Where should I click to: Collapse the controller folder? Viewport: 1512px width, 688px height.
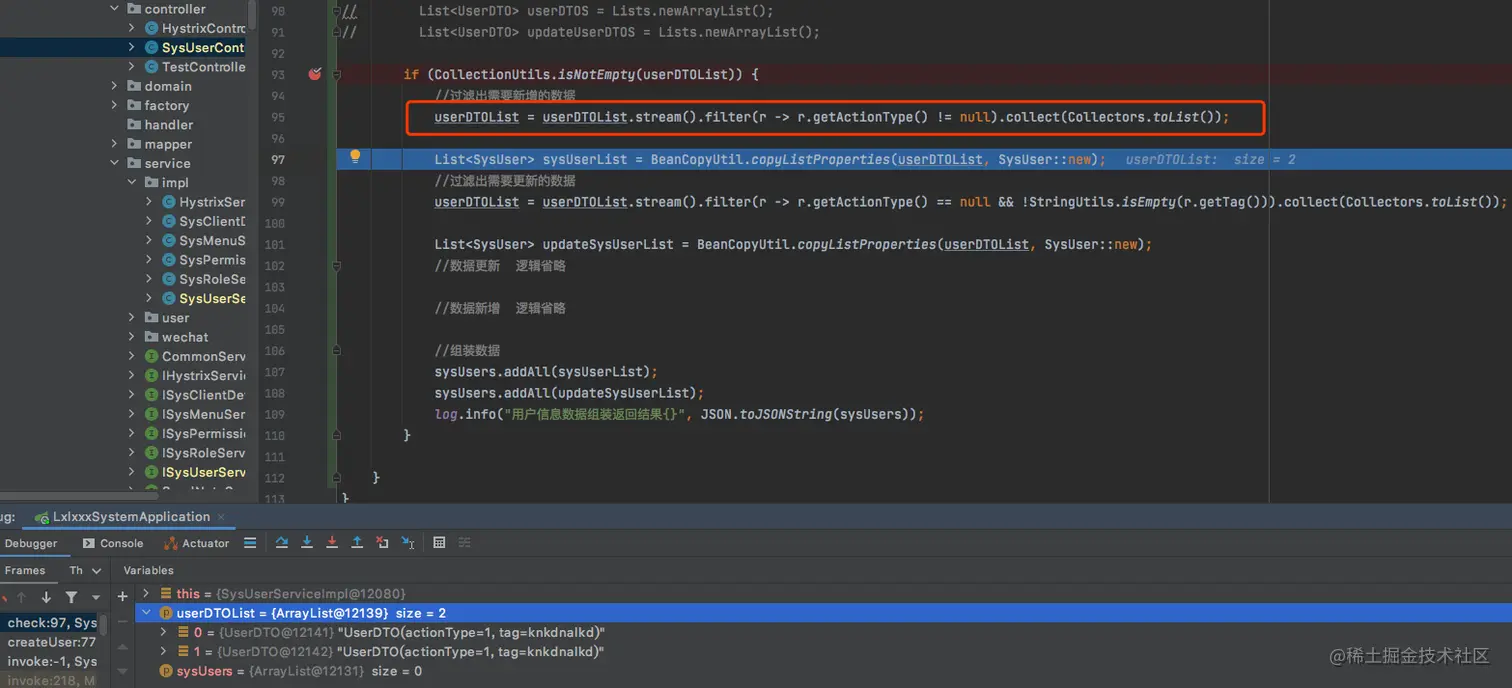click(115, 9)
